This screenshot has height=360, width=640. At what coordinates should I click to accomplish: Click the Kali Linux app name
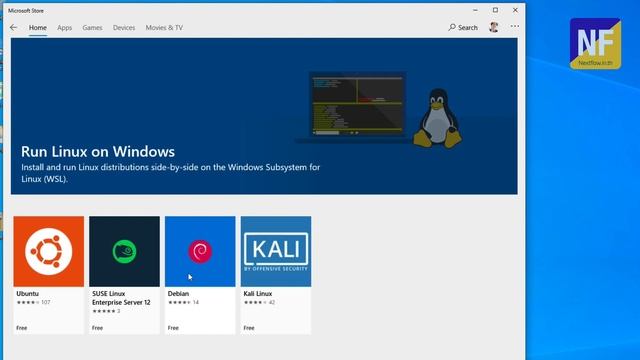258,293
